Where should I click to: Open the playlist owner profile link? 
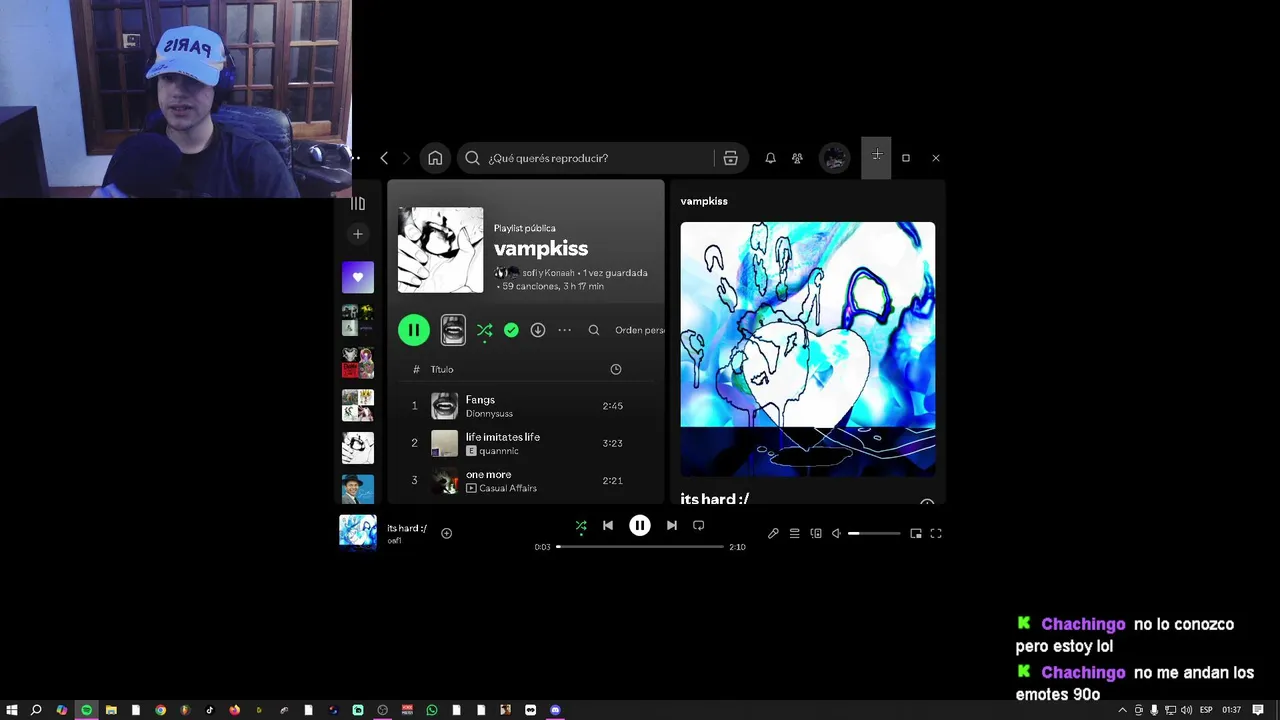548,273
